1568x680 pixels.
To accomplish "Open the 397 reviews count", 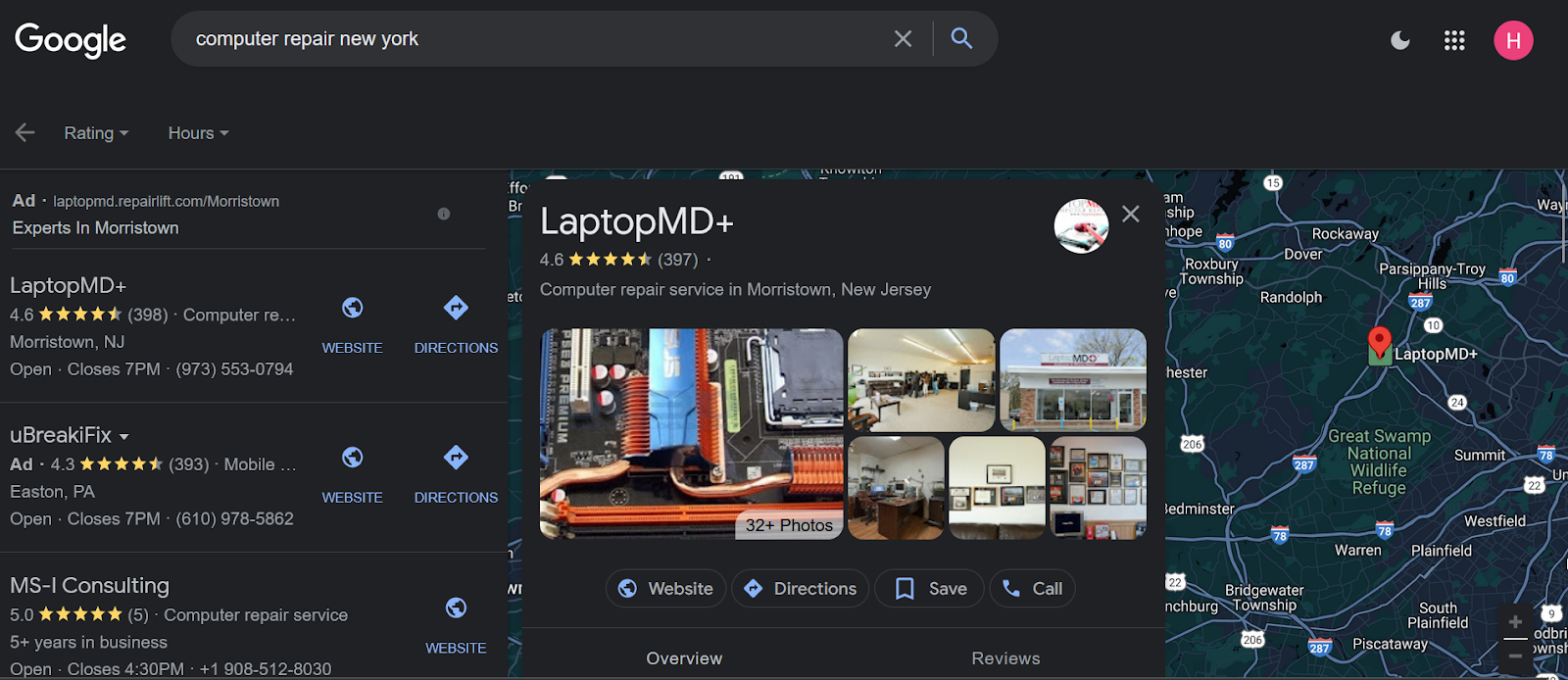I will click(677, 260).
